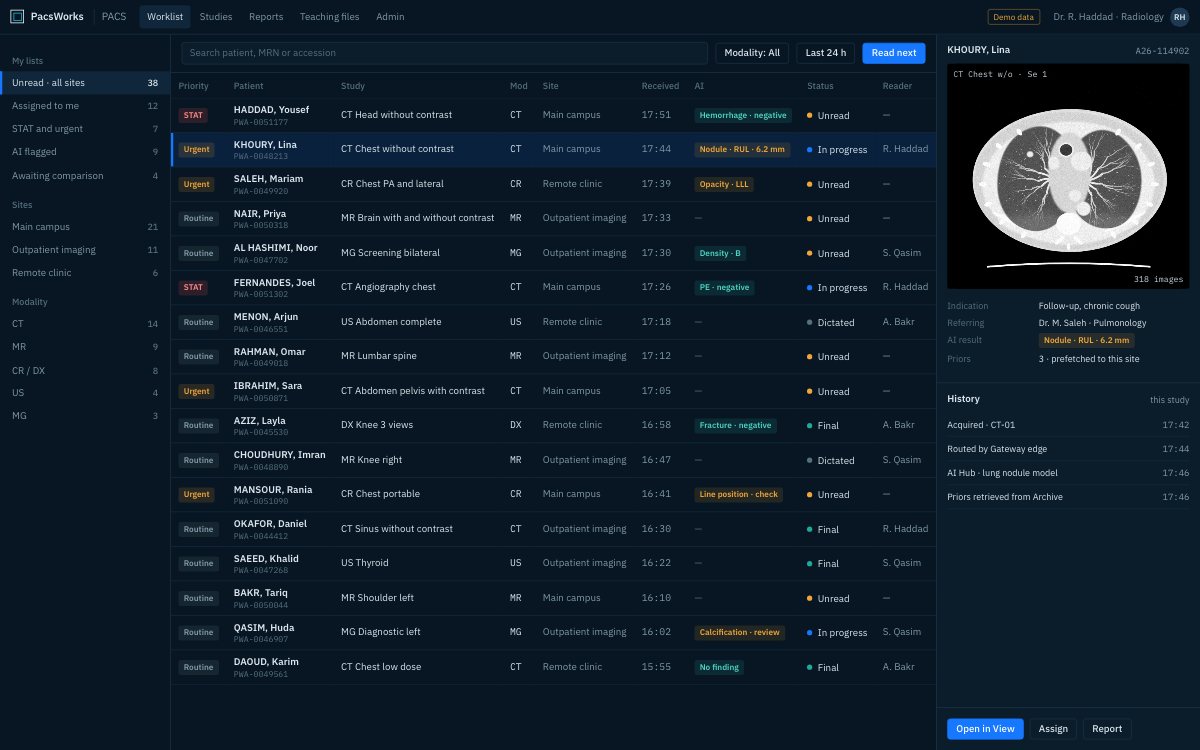Click the Urgent badge for SALEH, Mariam

196,184
